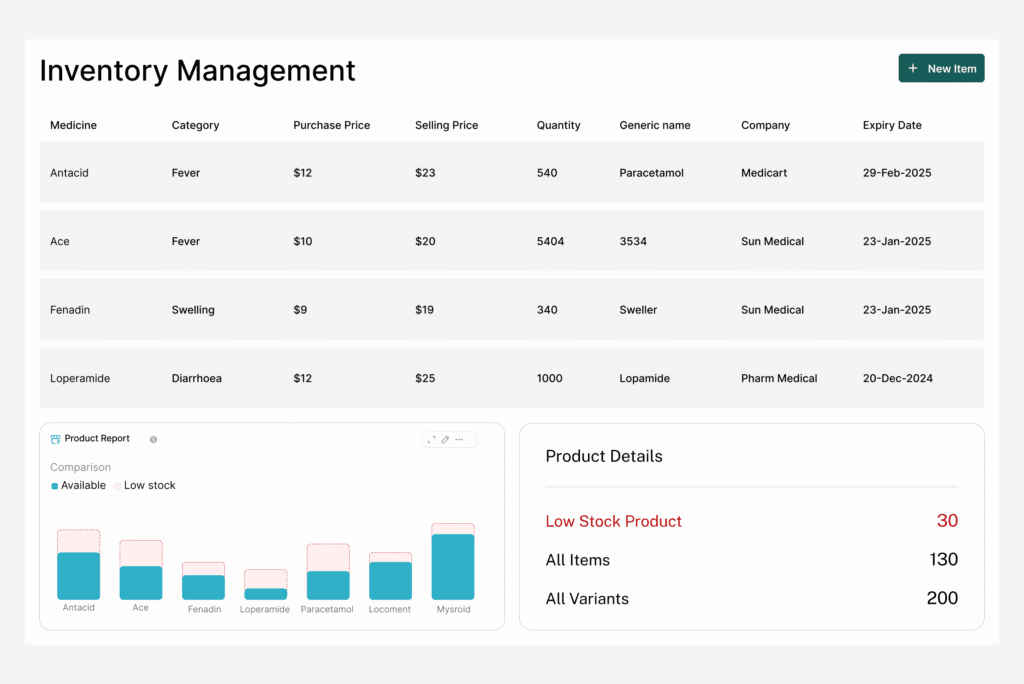Image resolution: width=1024 pixels, height=684 pixels.
Task: Sort by the Quantity column header
Action: click(558, 125)
